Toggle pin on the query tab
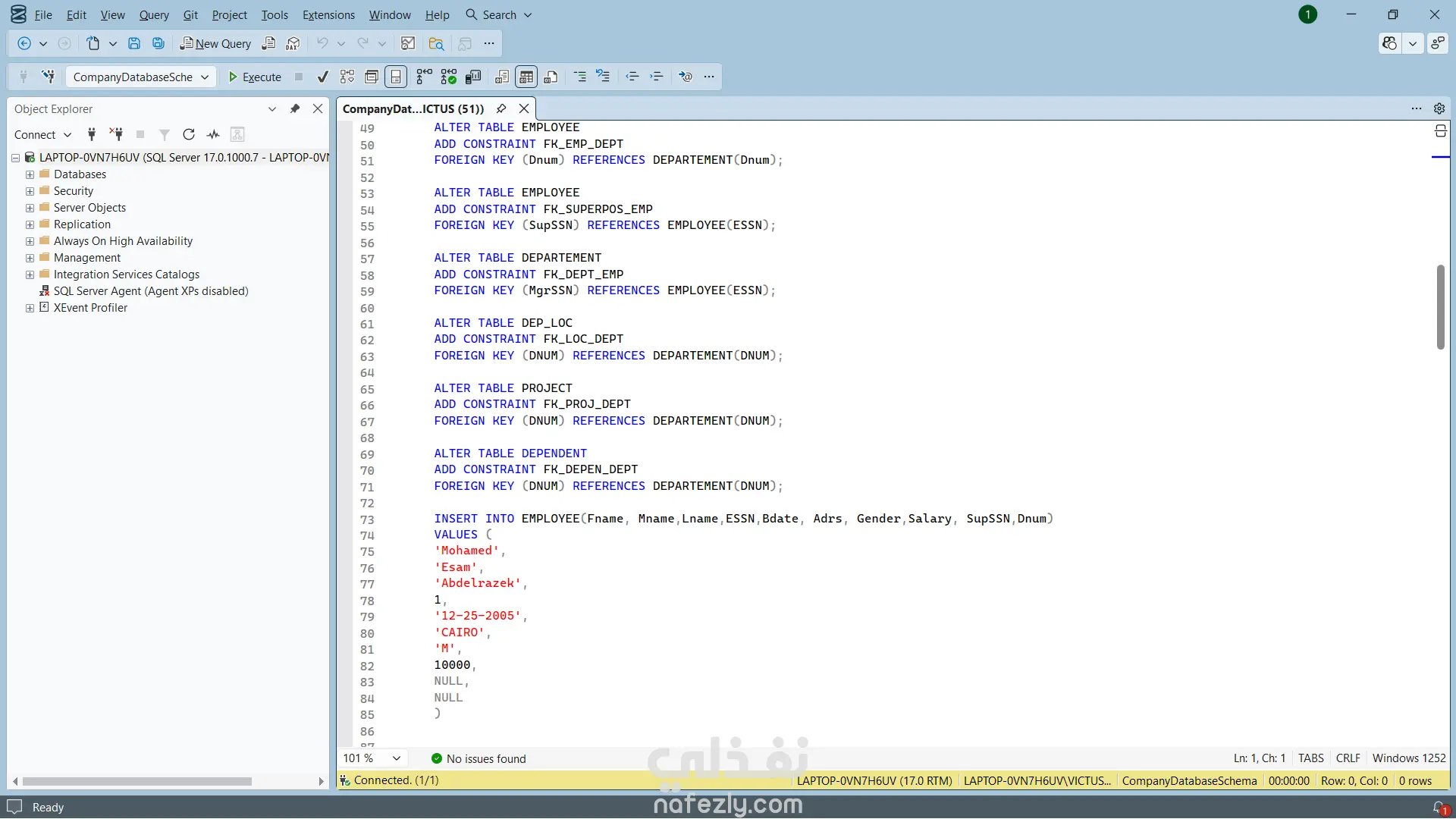Image resolution: width=1456 pixels, height=819 pixels. coord(501,108)
